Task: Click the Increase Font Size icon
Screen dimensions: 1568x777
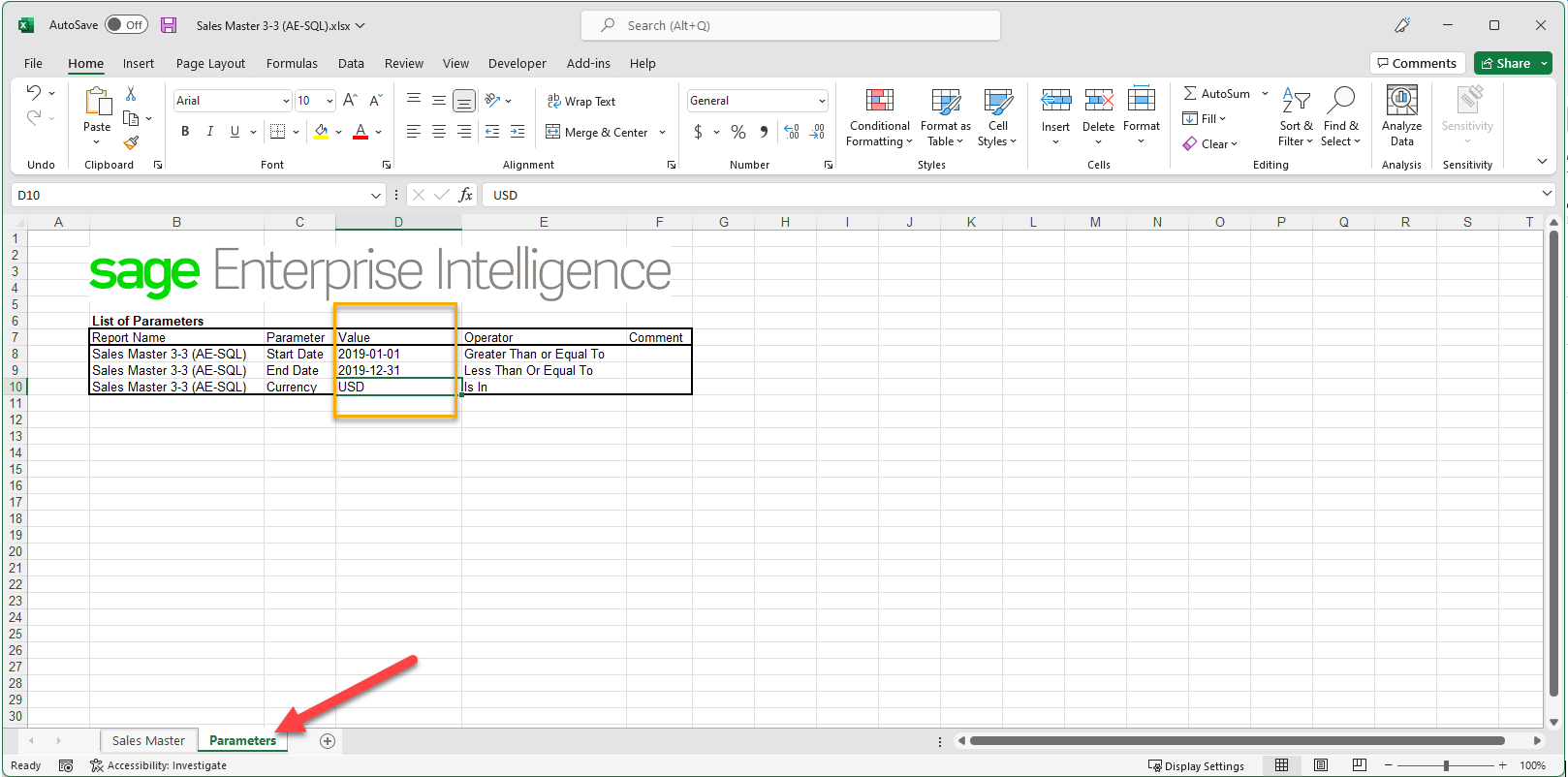Action: click(350, 101)
